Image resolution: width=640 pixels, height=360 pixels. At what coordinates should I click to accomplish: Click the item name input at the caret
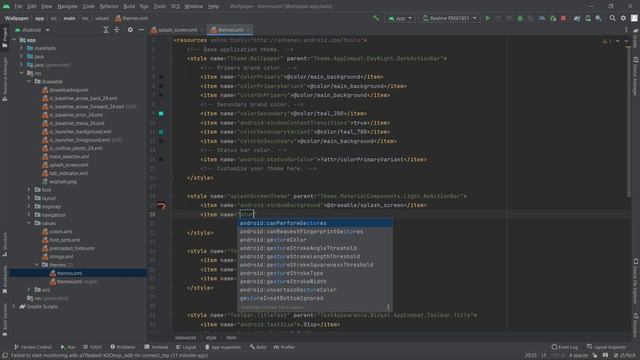(x=246, y=215)
